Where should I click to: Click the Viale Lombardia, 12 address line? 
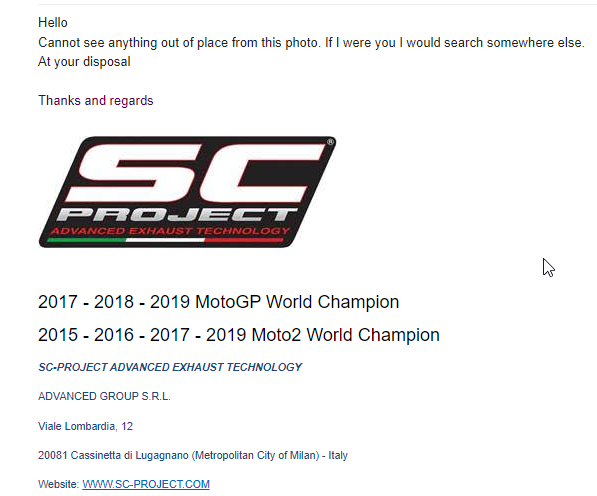pos(85,426)
